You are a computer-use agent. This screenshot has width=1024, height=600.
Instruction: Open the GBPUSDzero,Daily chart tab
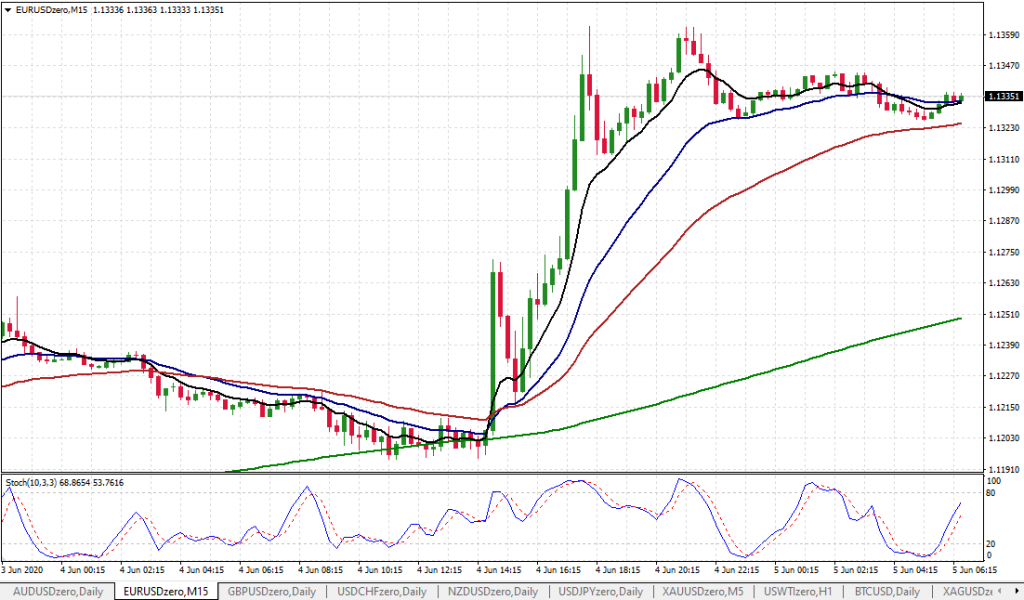pos(274,591)
